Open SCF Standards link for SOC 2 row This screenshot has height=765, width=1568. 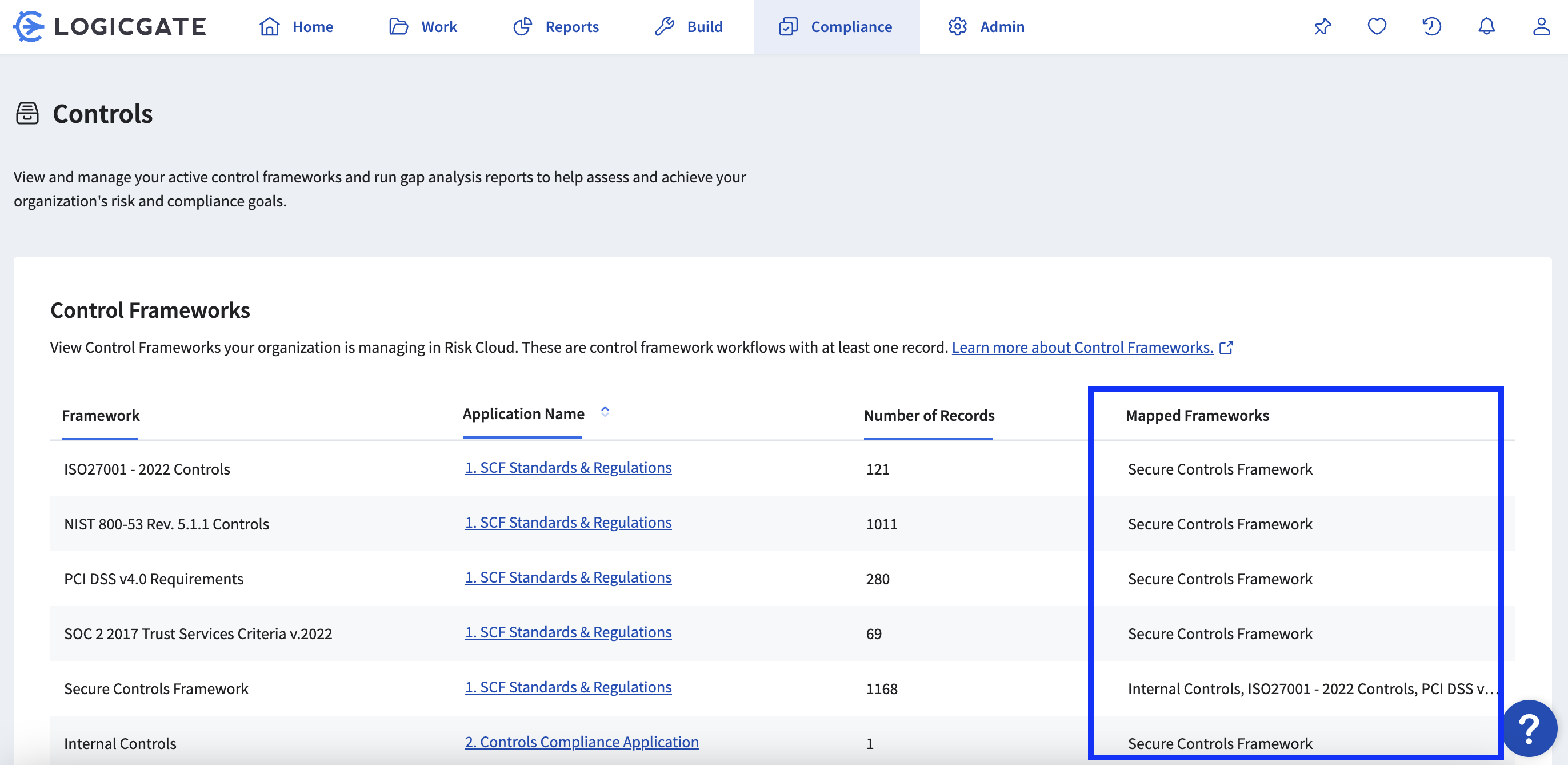point(568,632)
